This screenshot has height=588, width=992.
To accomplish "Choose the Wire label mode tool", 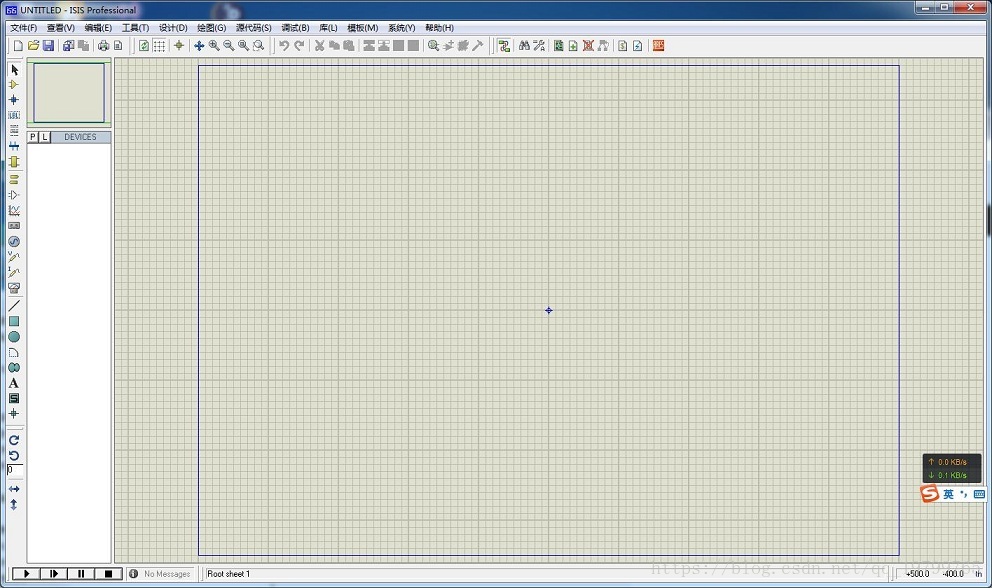I will tap(14, 115).
